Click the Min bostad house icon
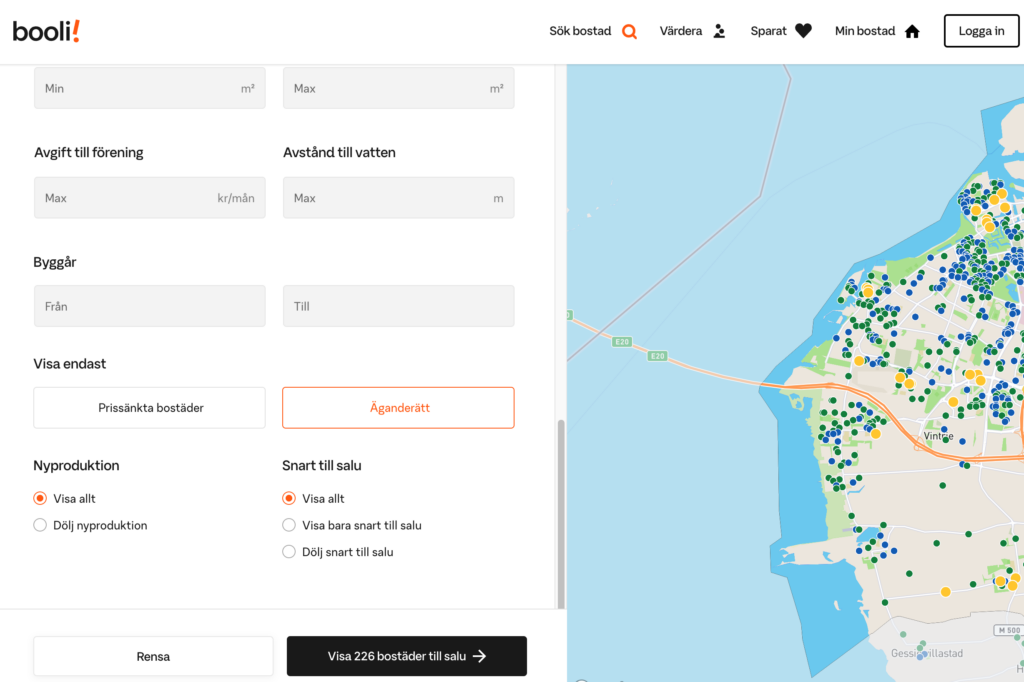Screen dimensions: 1024x682 click(x=912, y=31)
